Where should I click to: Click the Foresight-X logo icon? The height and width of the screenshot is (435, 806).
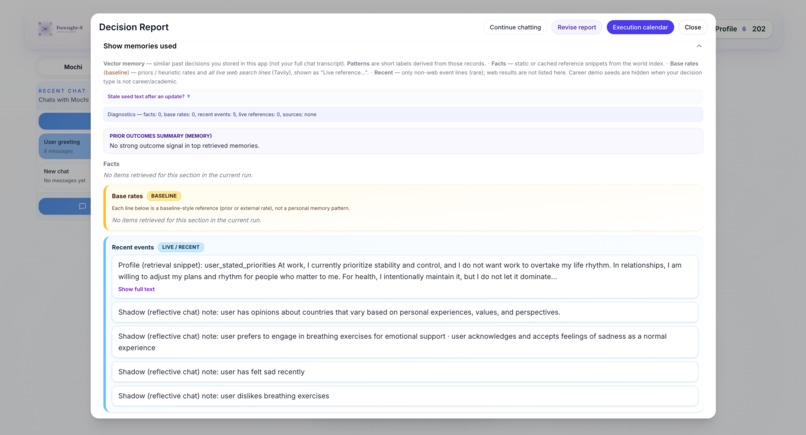tap(45, 29)
